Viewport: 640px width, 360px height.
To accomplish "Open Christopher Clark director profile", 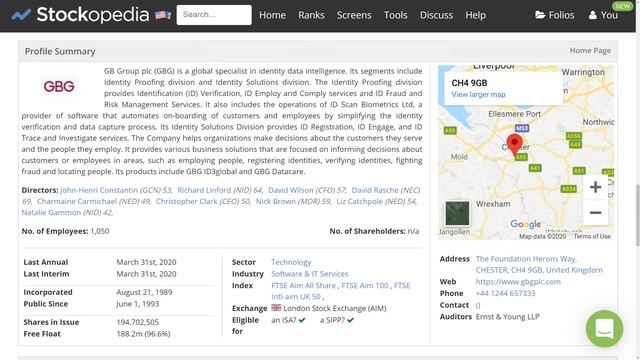I will 186,201.
